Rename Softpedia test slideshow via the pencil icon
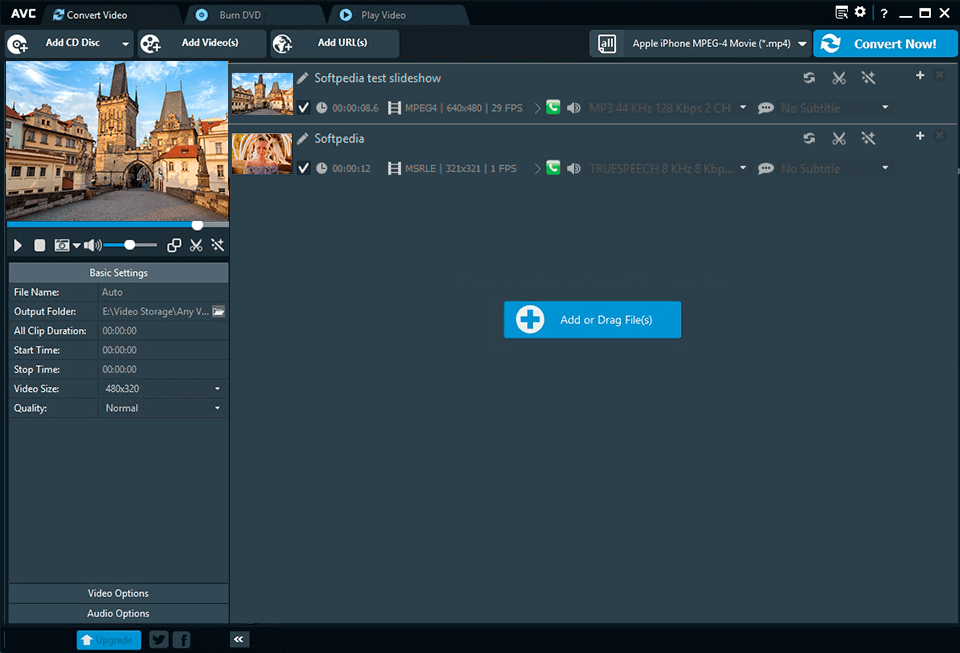Viewport: 960px width, 653px height. tap(302, 77)
